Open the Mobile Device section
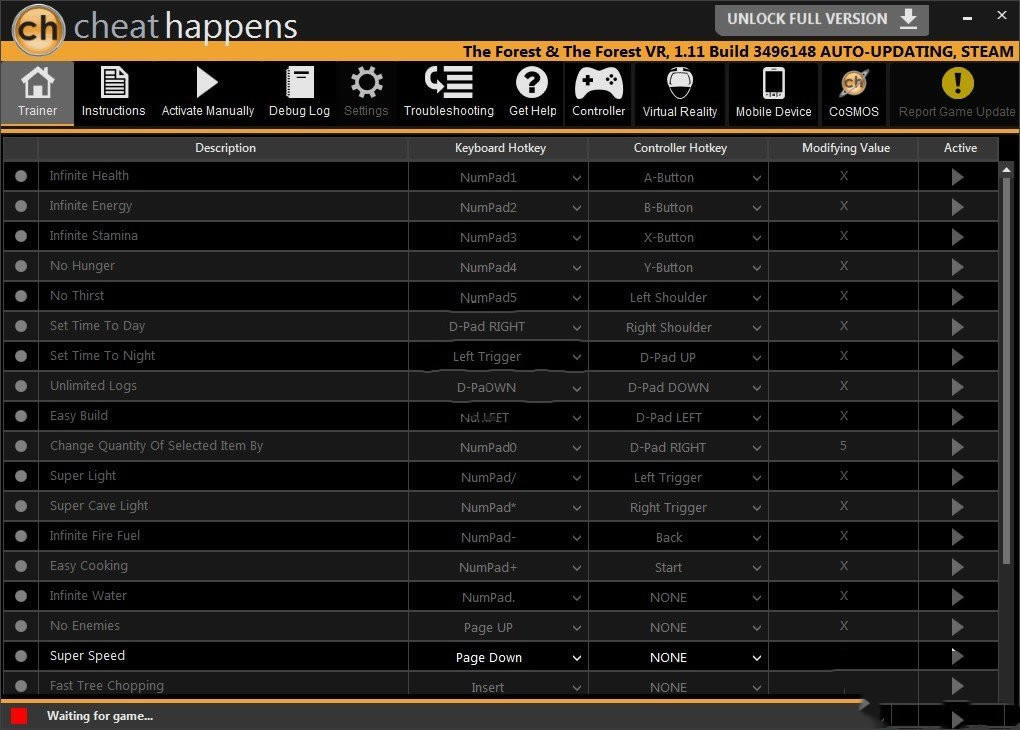This screenshot has height=730, width=1020. point(773,92)
